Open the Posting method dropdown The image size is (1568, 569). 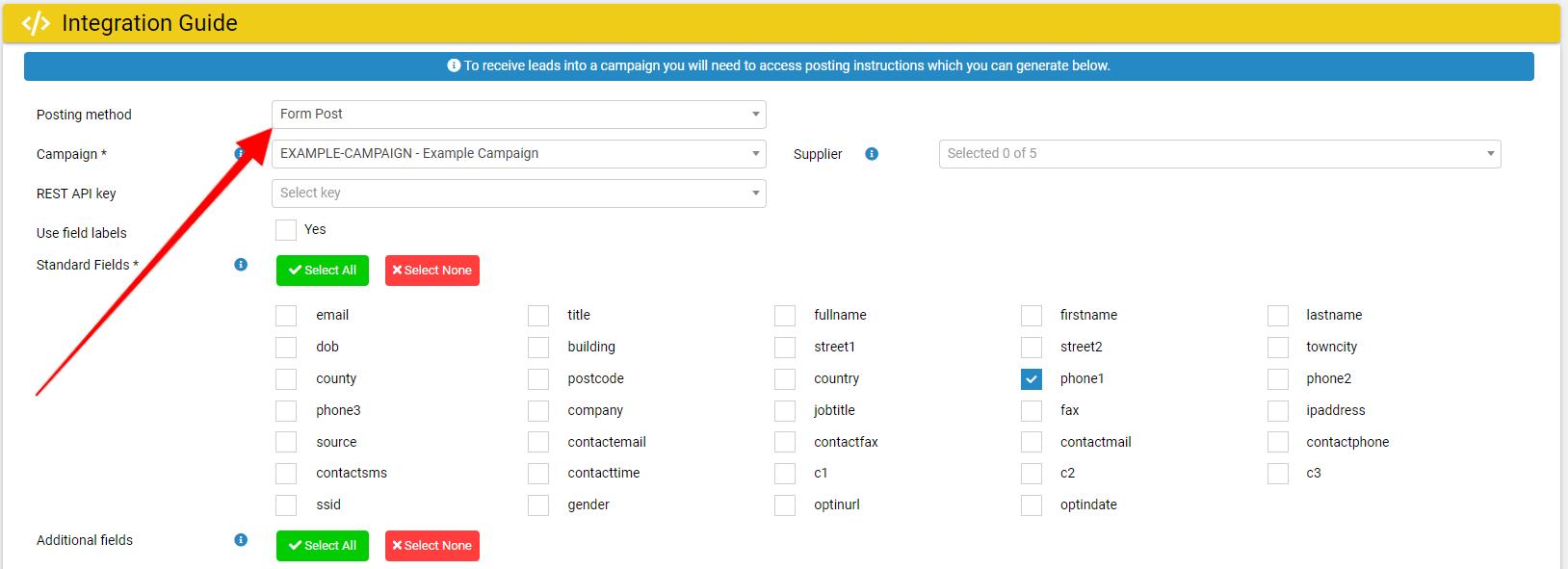pos(518,115)
